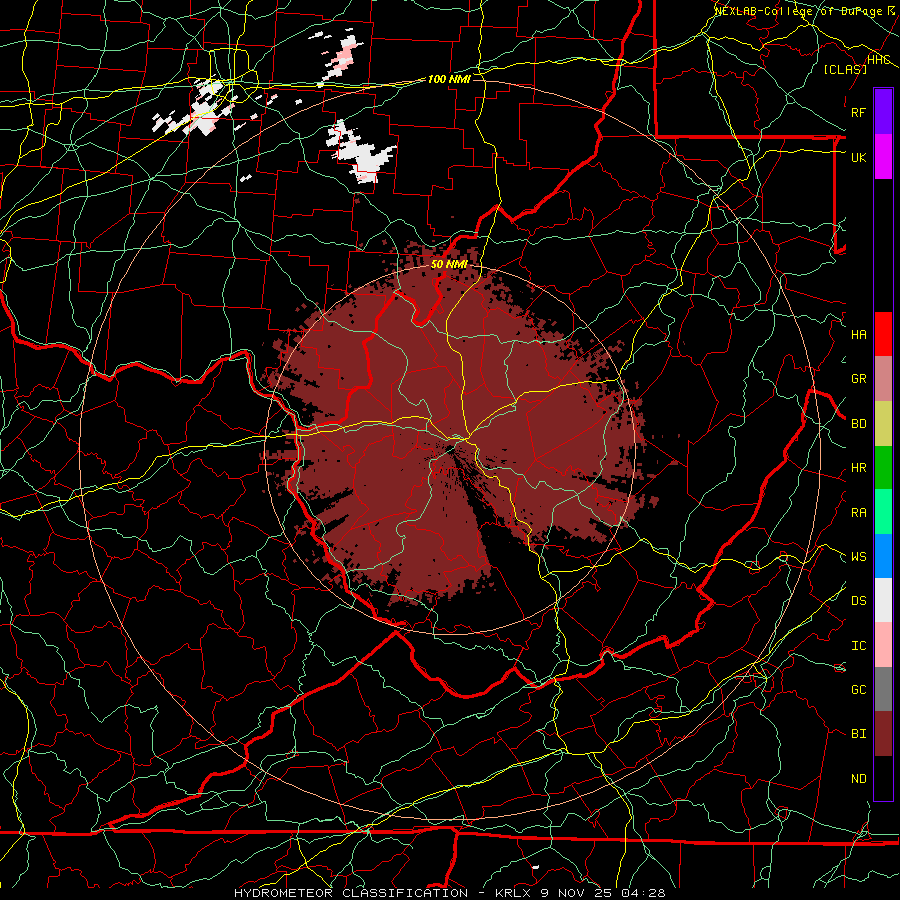This screenshot has width=900, height=900.
Task: Click the white DS color swatch
Action: [883, 600]
